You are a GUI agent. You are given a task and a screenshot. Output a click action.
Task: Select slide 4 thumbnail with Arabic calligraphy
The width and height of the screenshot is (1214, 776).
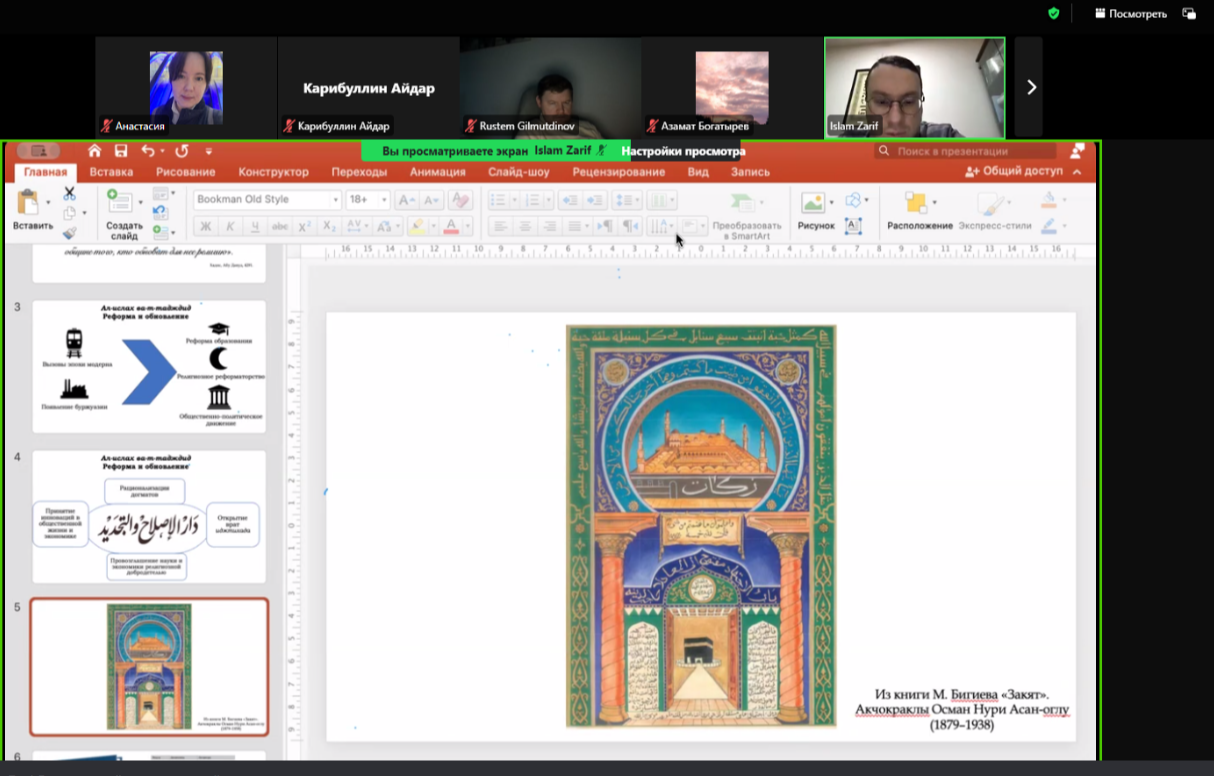pos(149,516)
